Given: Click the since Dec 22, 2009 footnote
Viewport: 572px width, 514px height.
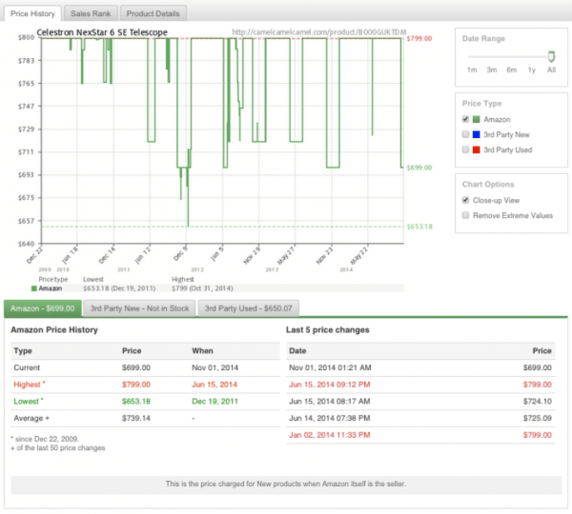Looking at the screenshot, I should click(45, 439).
